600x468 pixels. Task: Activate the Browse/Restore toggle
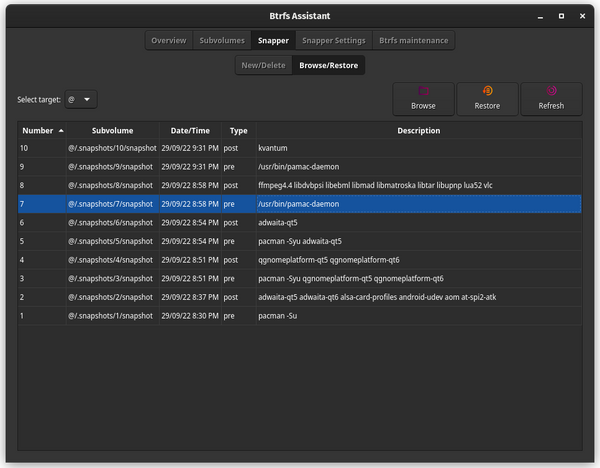[x=330, y=66]
